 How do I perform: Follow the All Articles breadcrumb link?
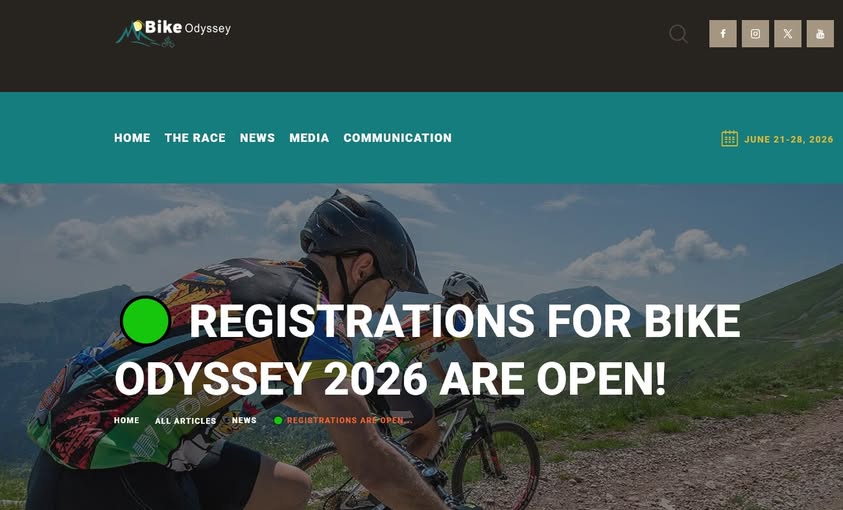pyautogui.click(x=185, y=421)
